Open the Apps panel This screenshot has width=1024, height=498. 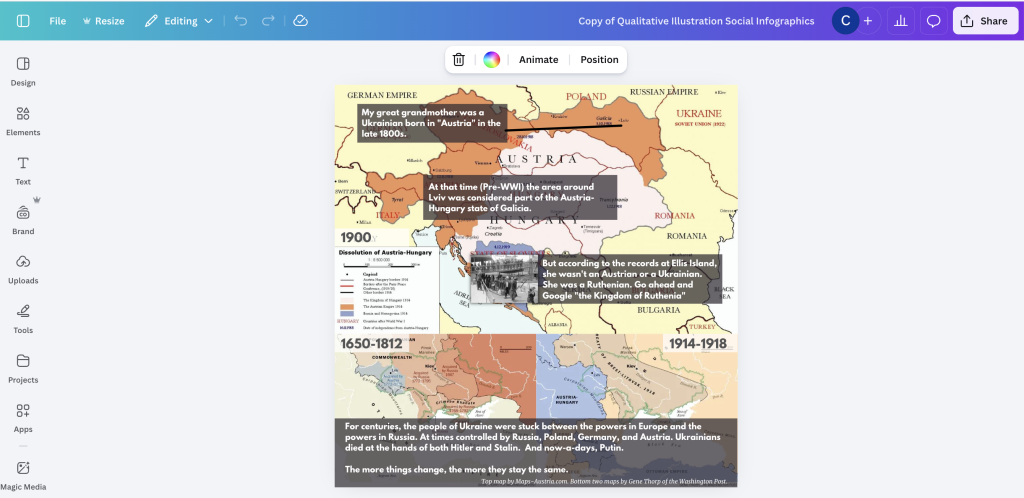pos(23,419)
